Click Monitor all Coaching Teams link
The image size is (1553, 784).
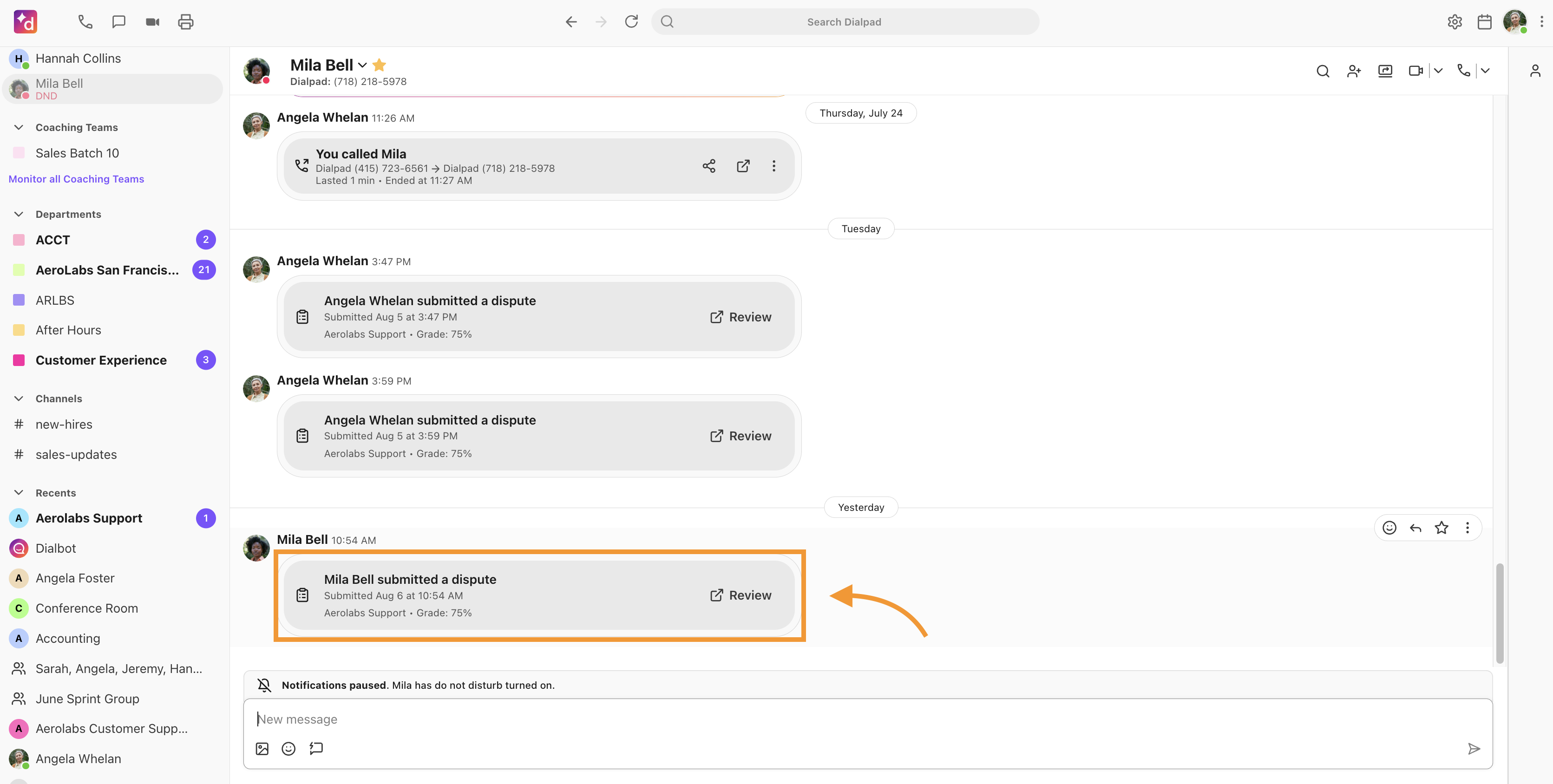coord(76,179)
